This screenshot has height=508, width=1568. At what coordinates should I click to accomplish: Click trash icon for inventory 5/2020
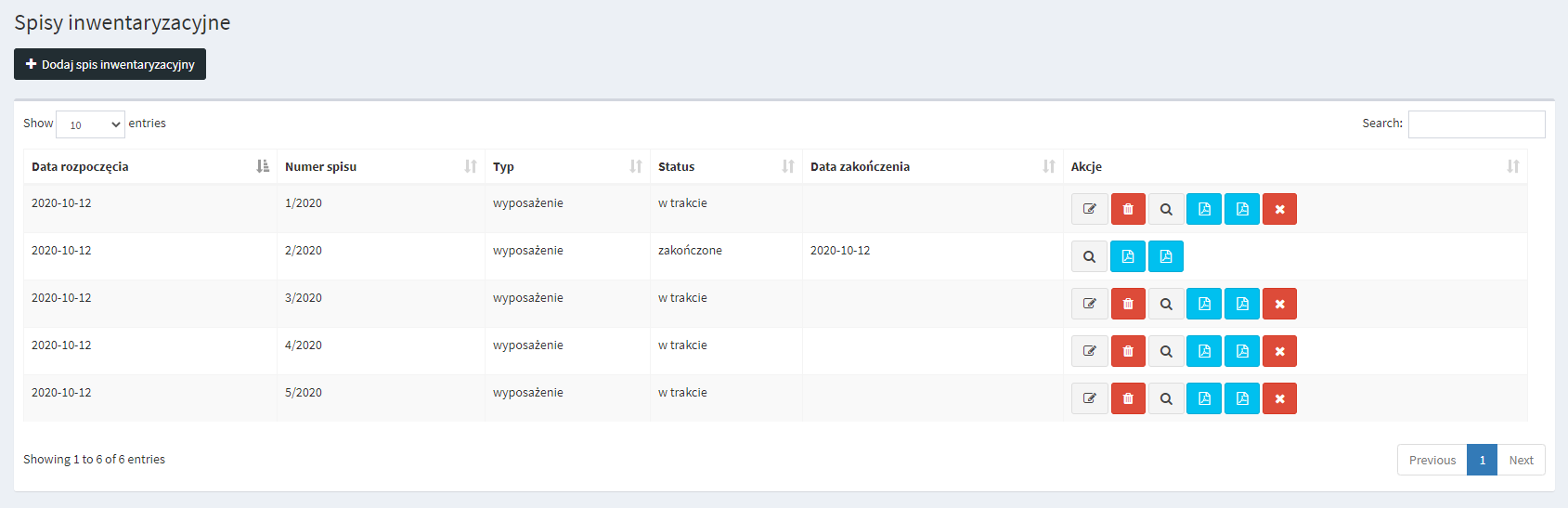[1128, 398]
